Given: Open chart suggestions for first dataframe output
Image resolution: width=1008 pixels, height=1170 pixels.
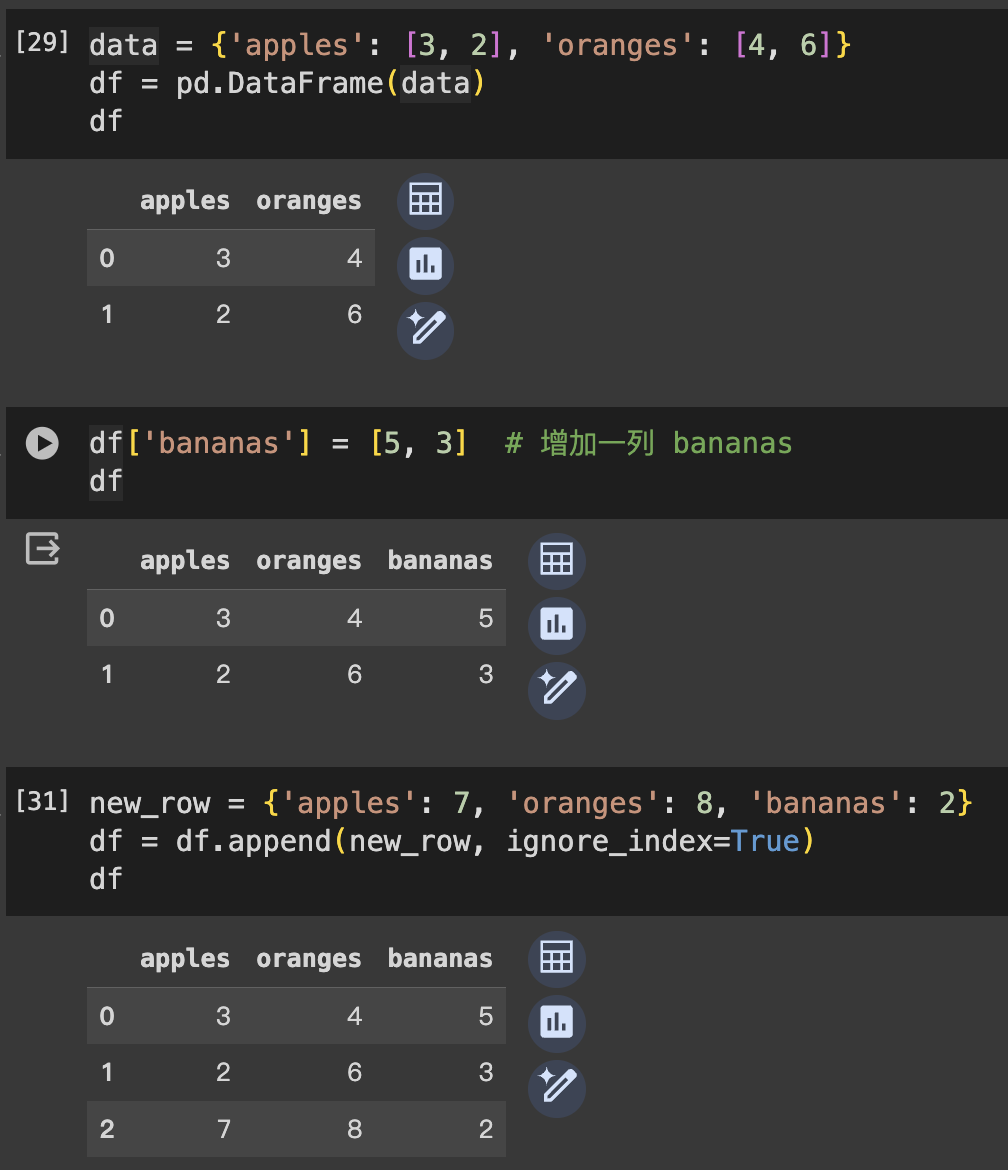Looking at the screenshot, I should [425, 265].
